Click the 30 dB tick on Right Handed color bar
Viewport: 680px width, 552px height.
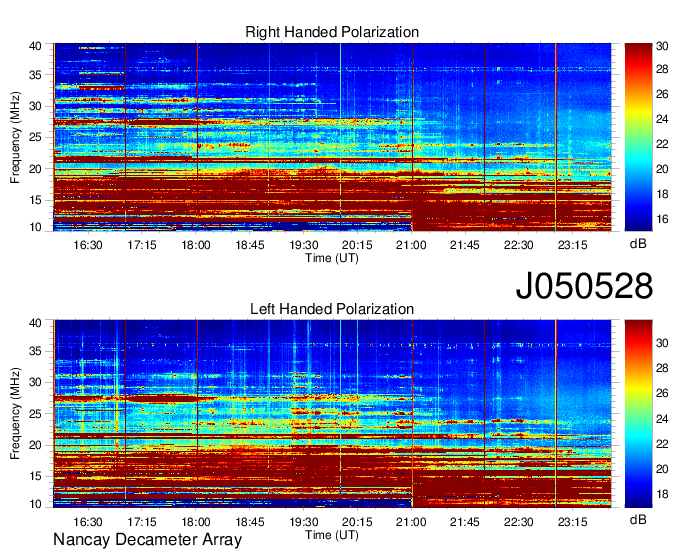coord(662,46)
